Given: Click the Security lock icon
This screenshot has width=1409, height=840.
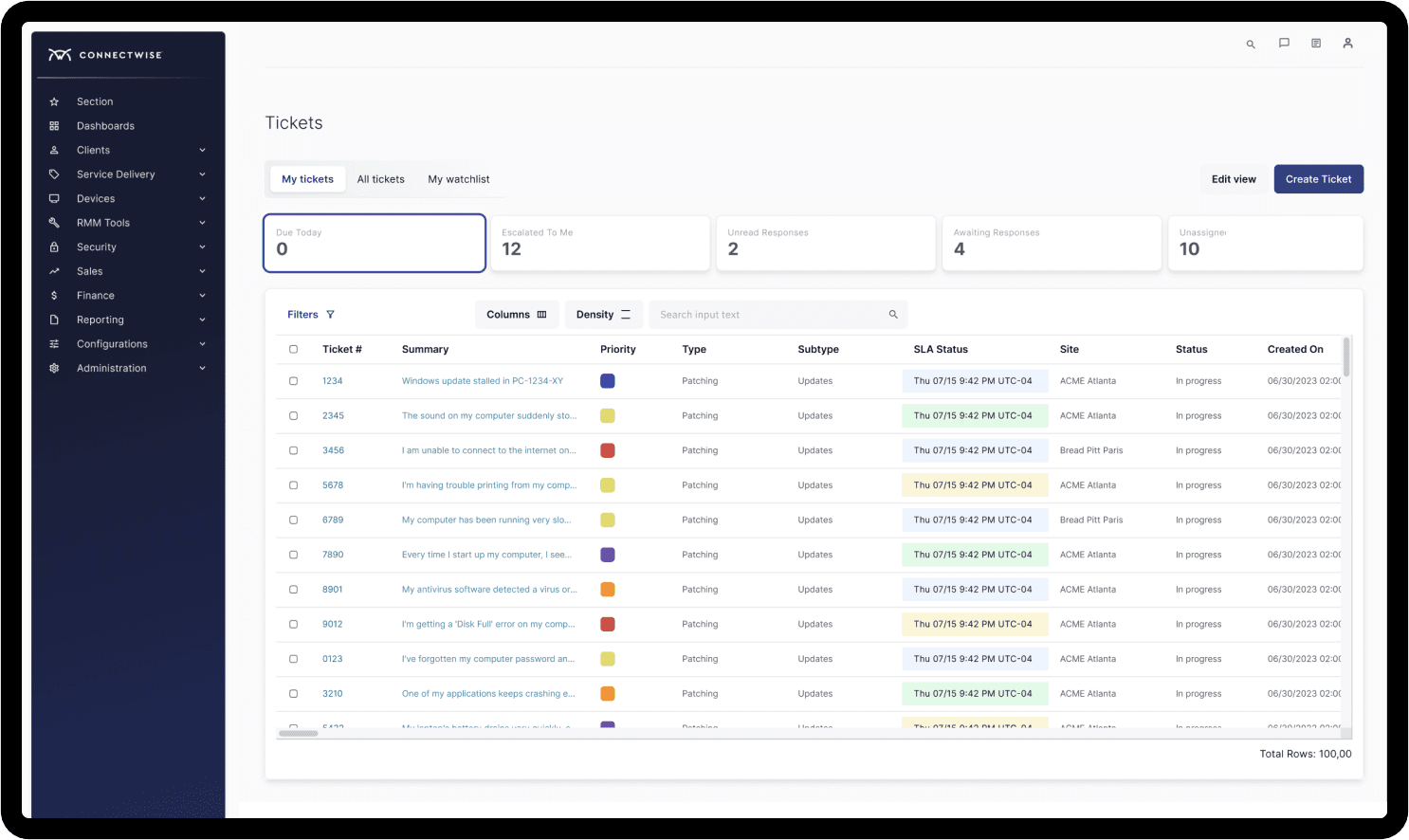Looking at the screenshot, I should (54, 247).
